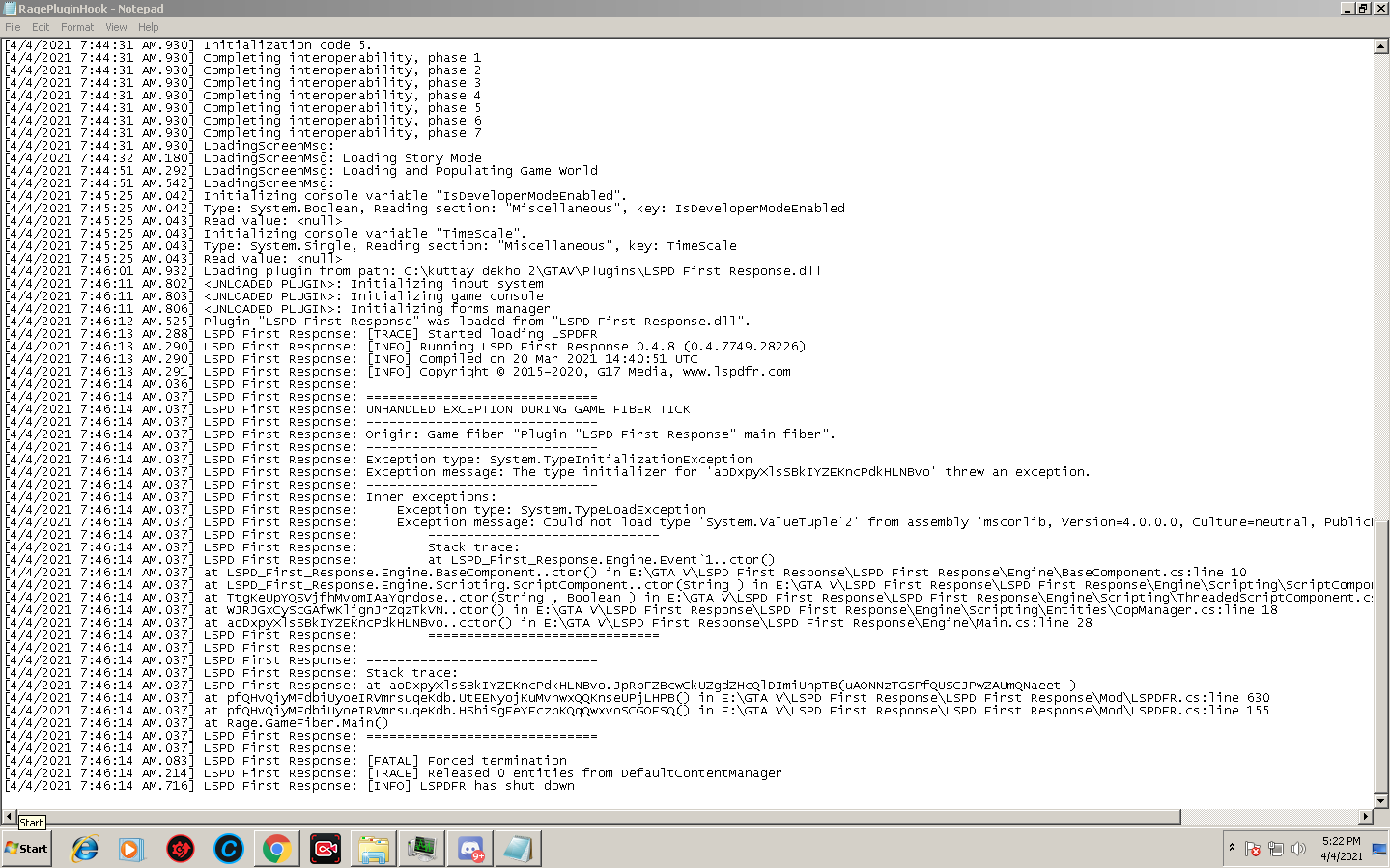The height and width of the screenshot is (868, 1390).
Task: Open the Format menu
Action: 77,27
